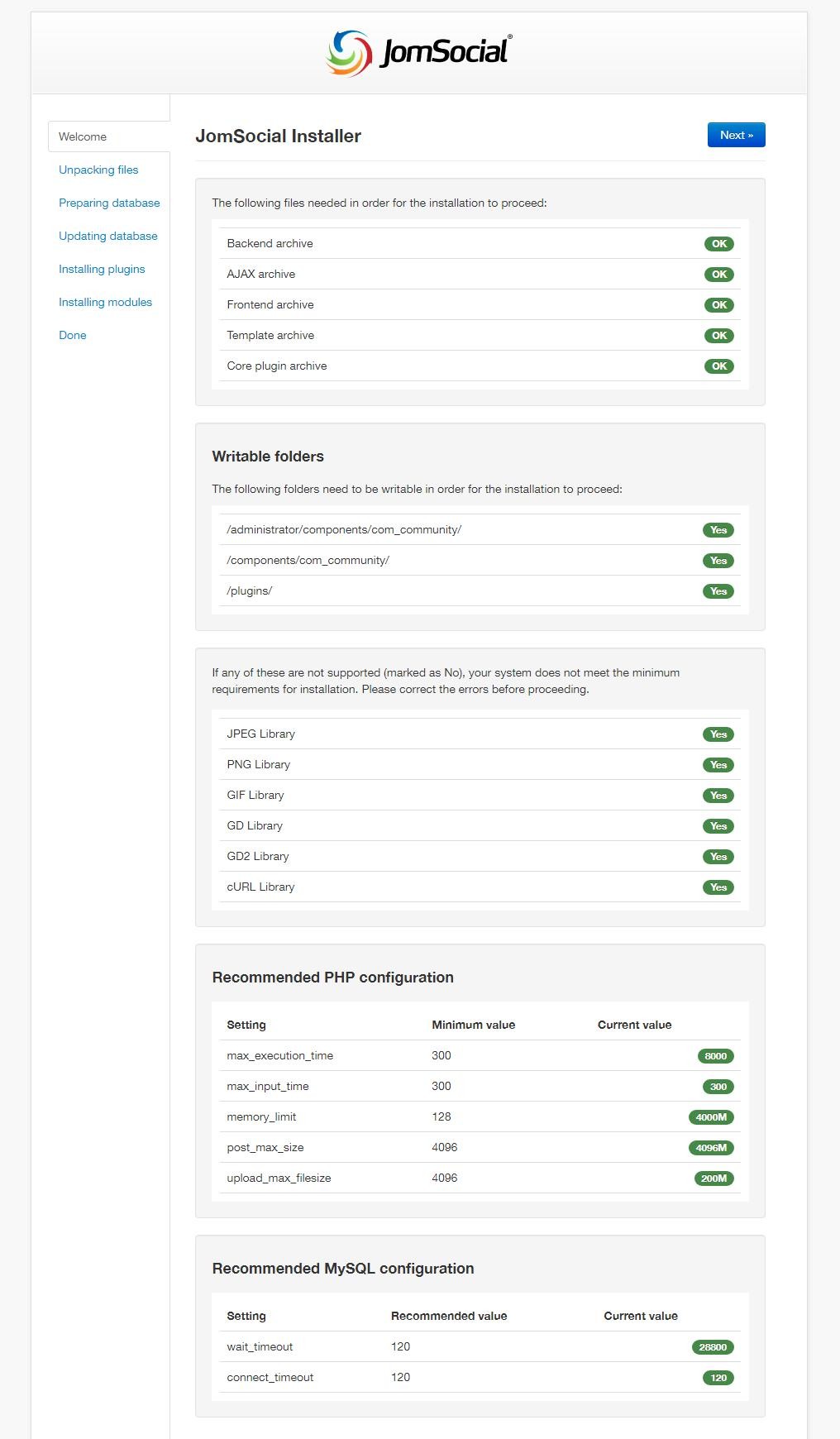The height and width of the screenshot is (1439, 840).
Task: Go to Preparing database step
Action: click(x=109, y=203)
